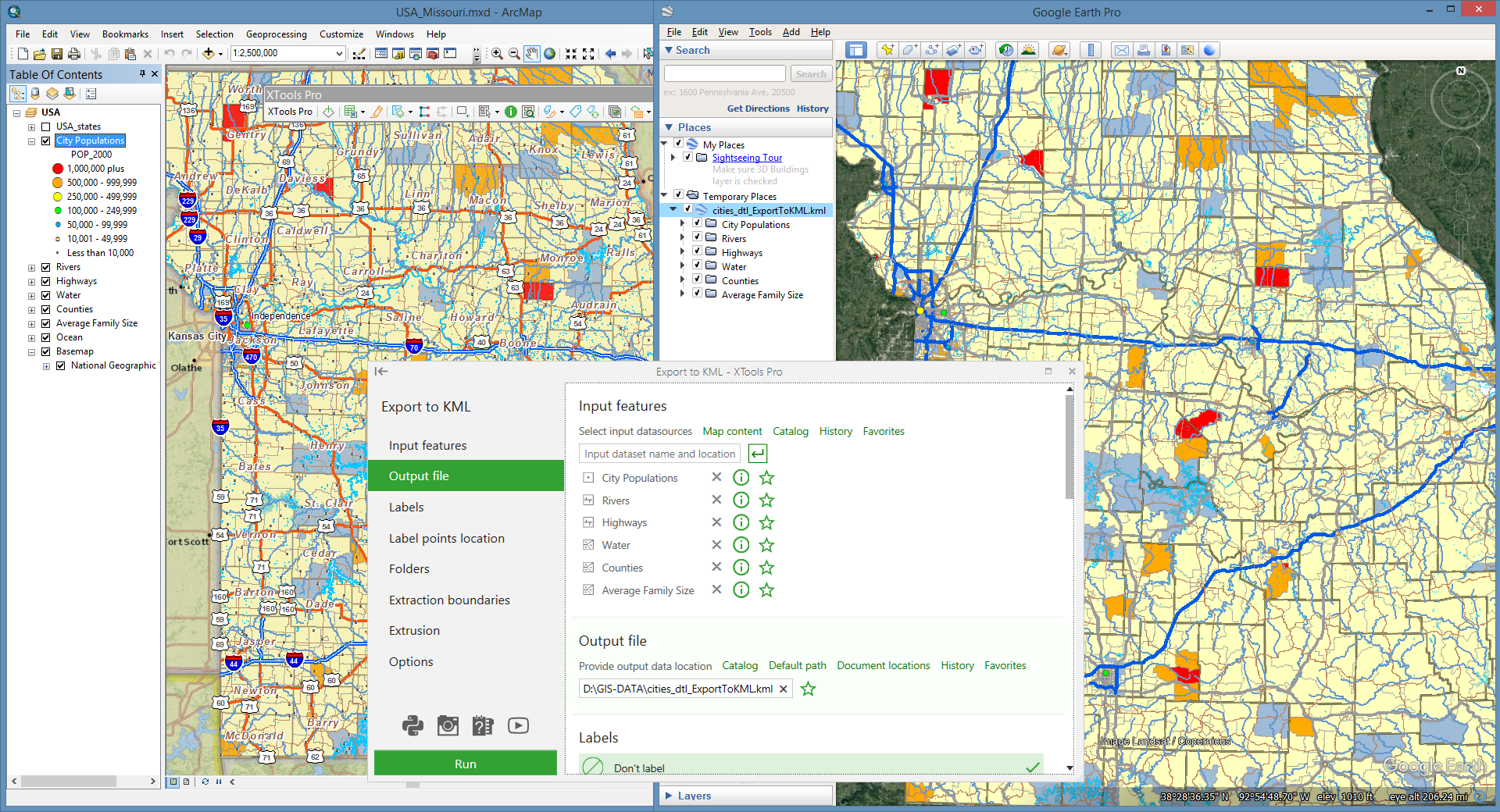1500x812 pixels.
Task: Click the Input dataset name and location field
Action: coord(659,454)
